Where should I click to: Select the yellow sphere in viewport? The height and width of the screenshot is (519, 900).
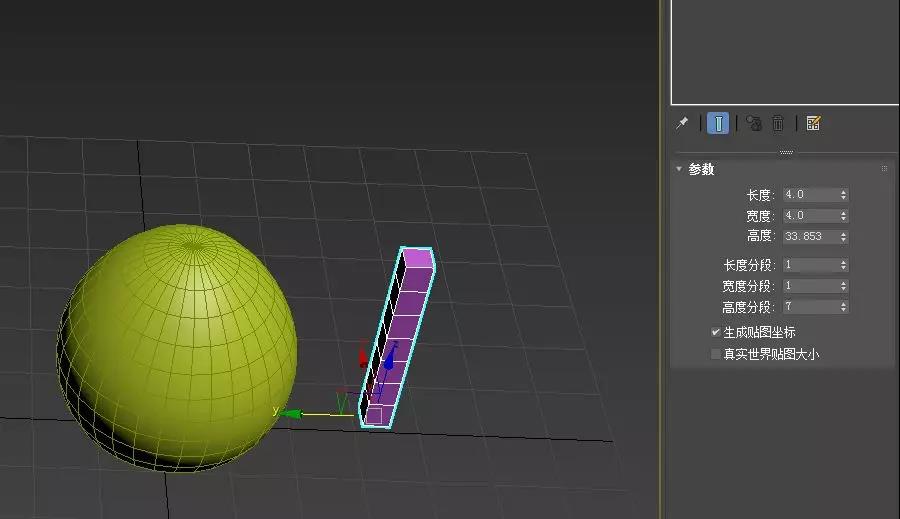(x=178, y=347)
